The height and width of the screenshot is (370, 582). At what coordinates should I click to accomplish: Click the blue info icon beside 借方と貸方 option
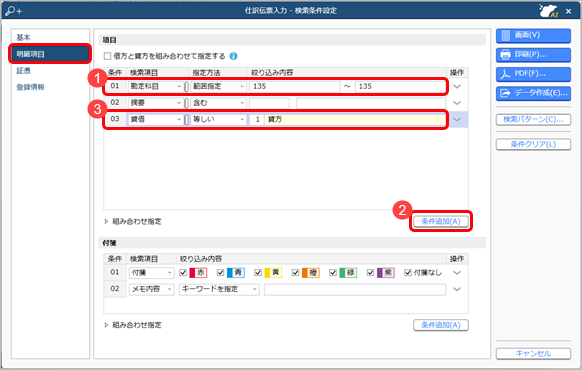coord(233,56)
